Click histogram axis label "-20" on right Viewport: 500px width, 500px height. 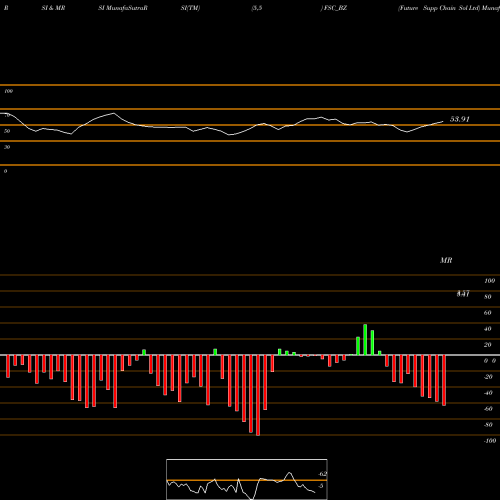pos(488,377)
